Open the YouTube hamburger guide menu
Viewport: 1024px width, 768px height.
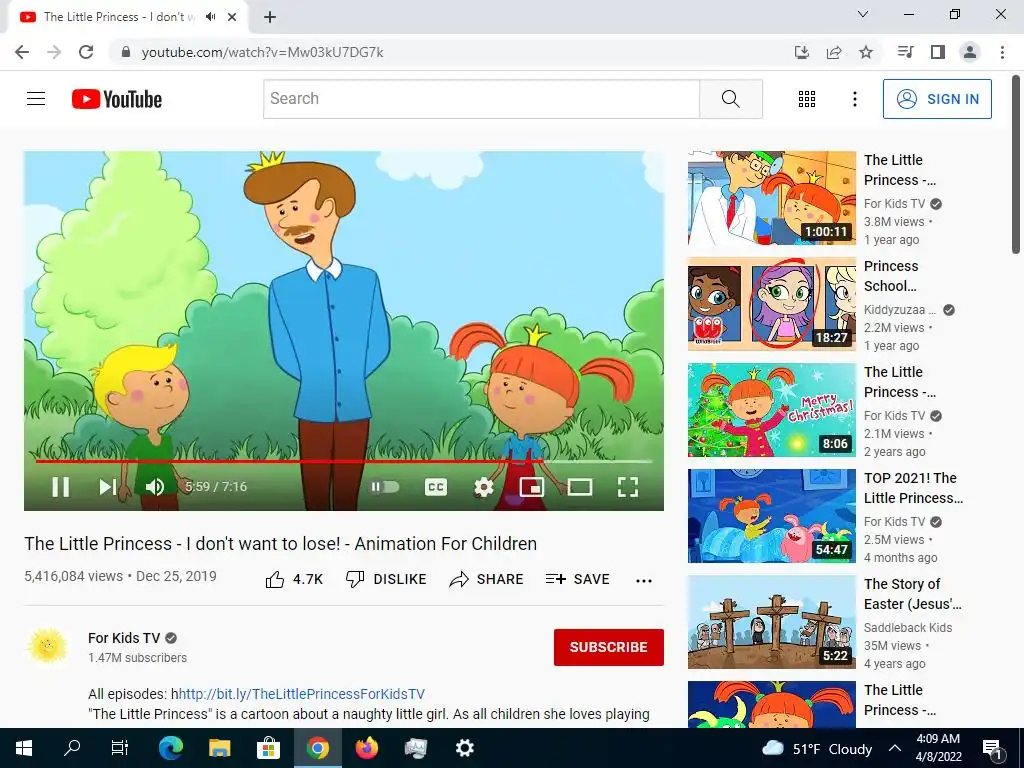(36, 99)
